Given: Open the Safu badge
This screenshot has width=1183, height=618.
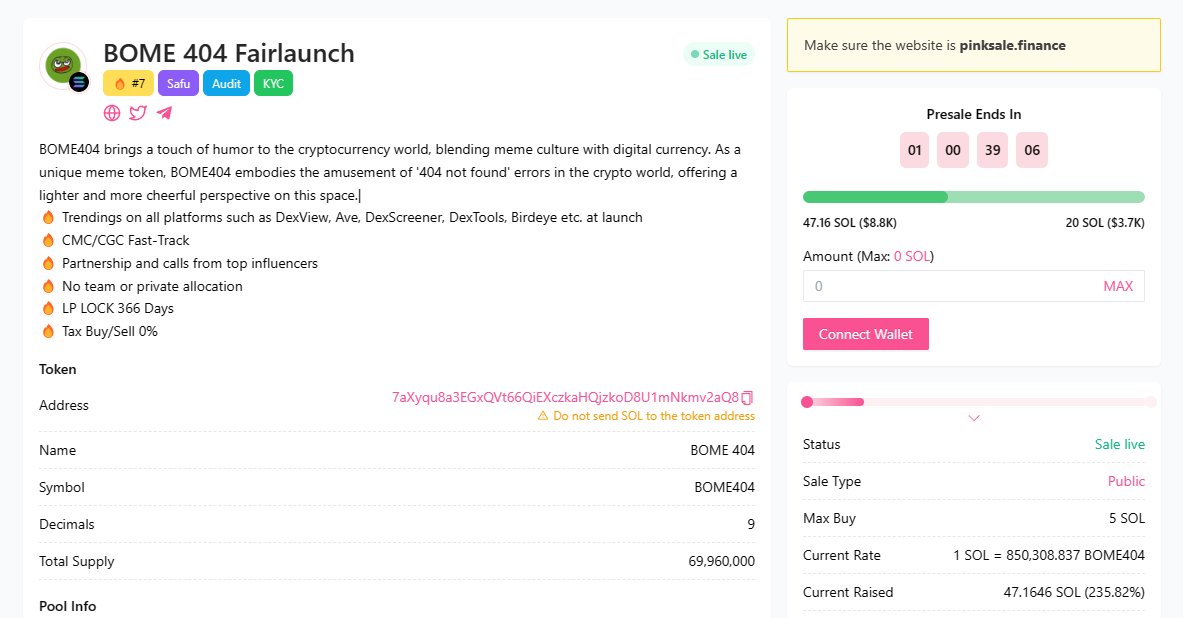Looking at the screenshot, I should [178, 84].
